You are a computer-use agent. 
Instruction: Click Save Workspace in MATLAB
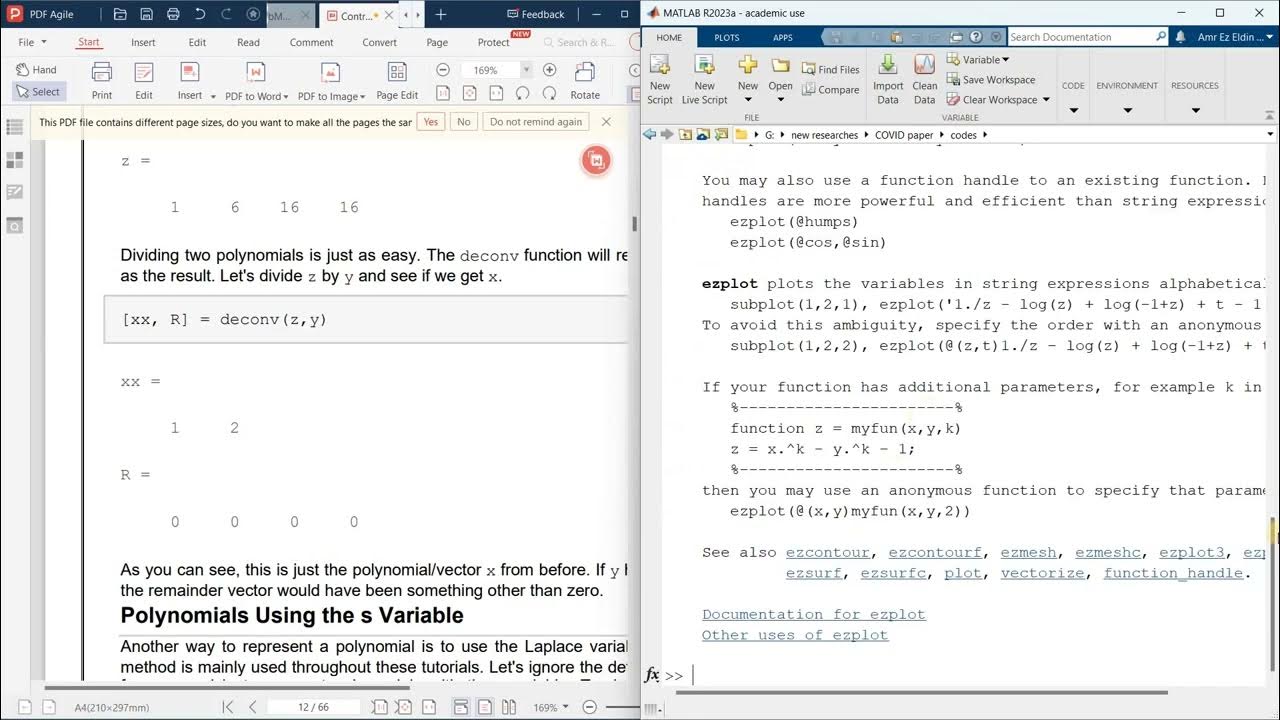(990, 79)
